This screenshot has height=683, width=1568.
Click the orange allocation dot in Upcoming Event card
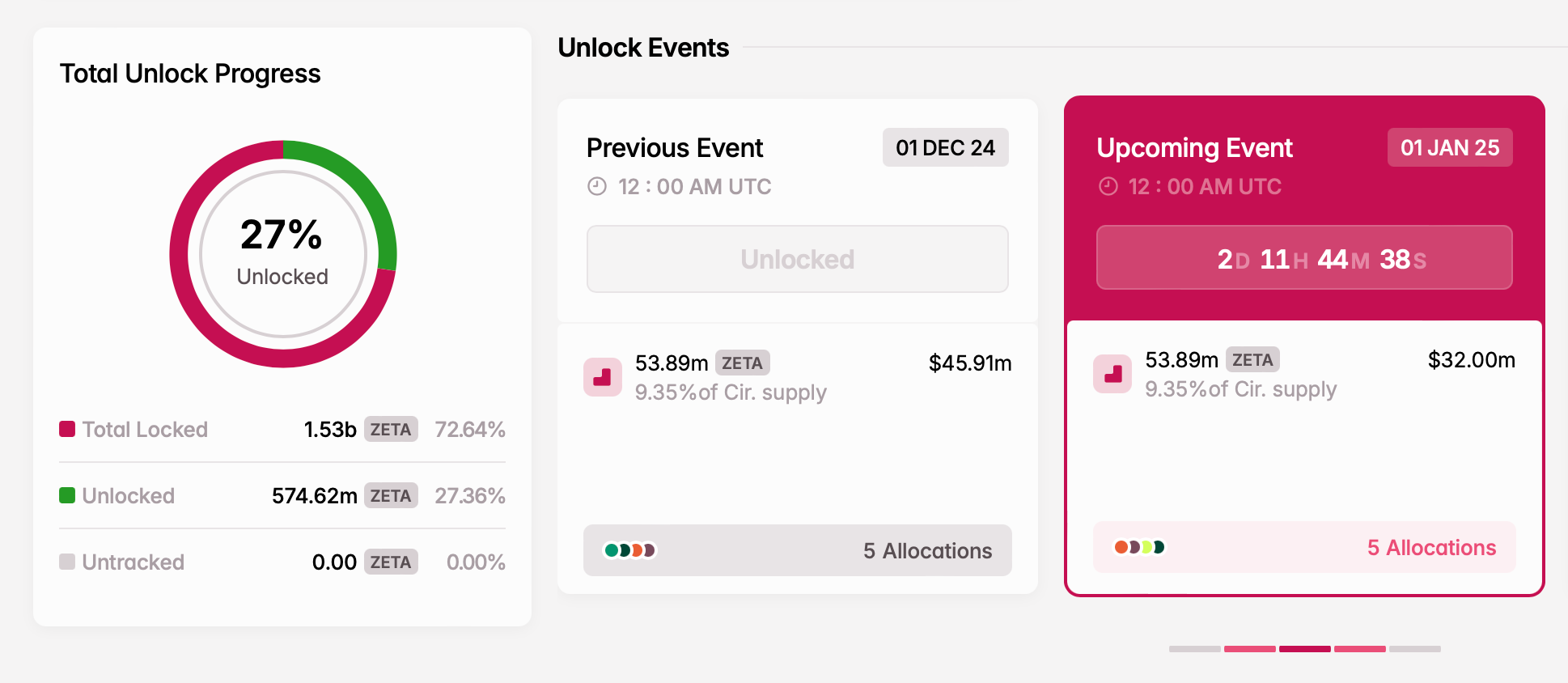pyautogui.click(x=1122, y=547)
